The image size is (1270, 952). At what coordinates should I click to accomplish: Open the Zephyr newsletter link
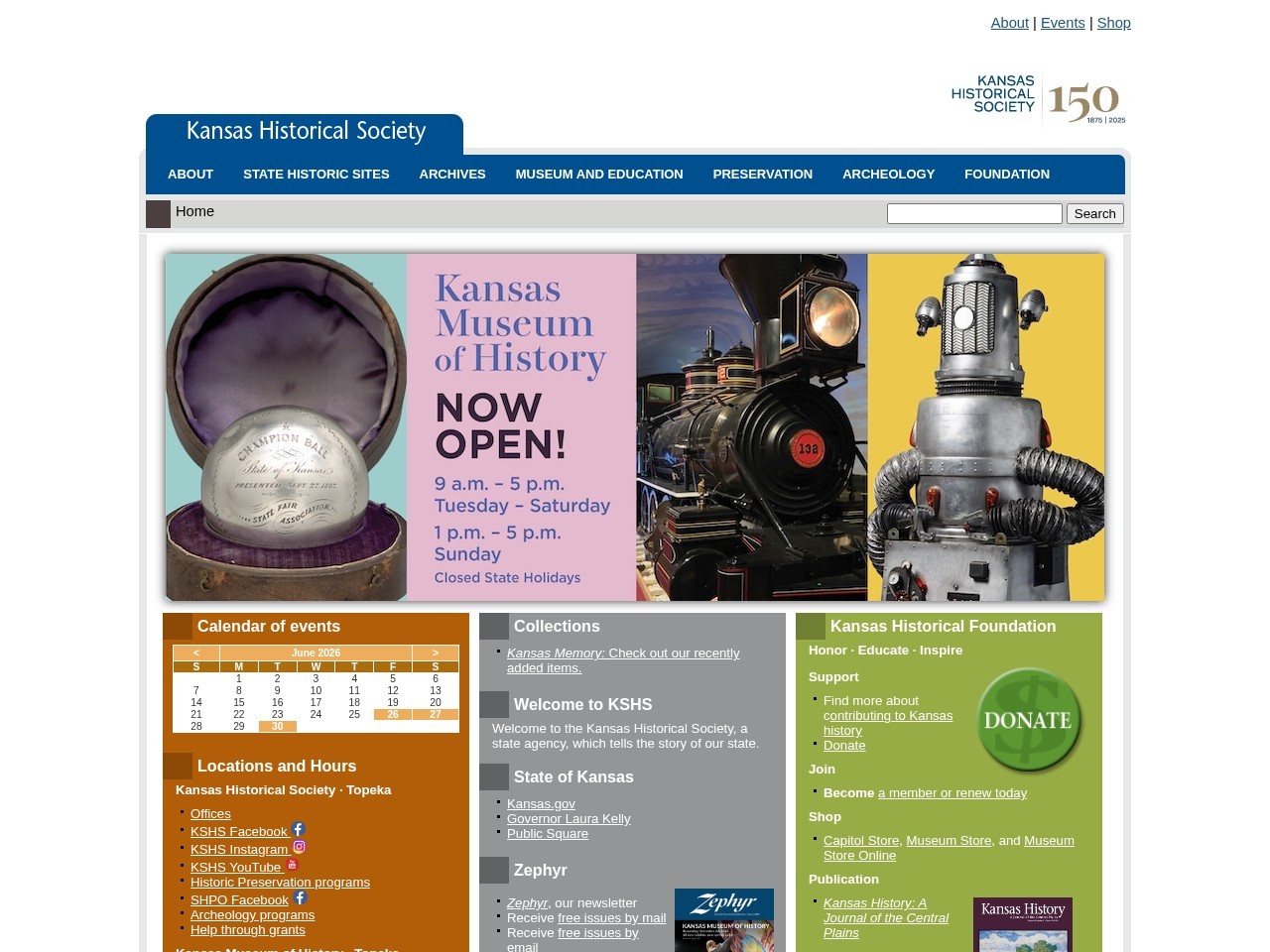coord(527,903)
